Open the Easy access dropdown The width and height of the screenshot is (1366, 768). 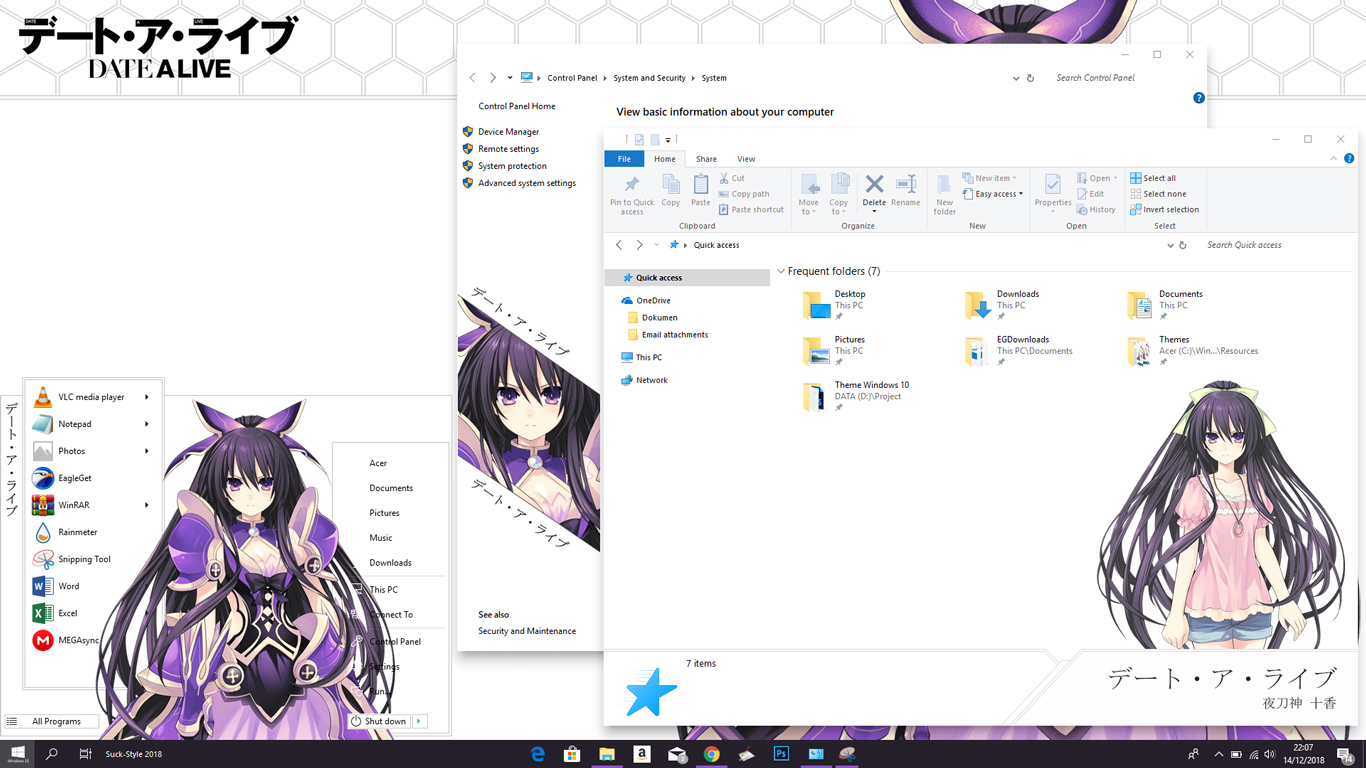tap(994, 194)
